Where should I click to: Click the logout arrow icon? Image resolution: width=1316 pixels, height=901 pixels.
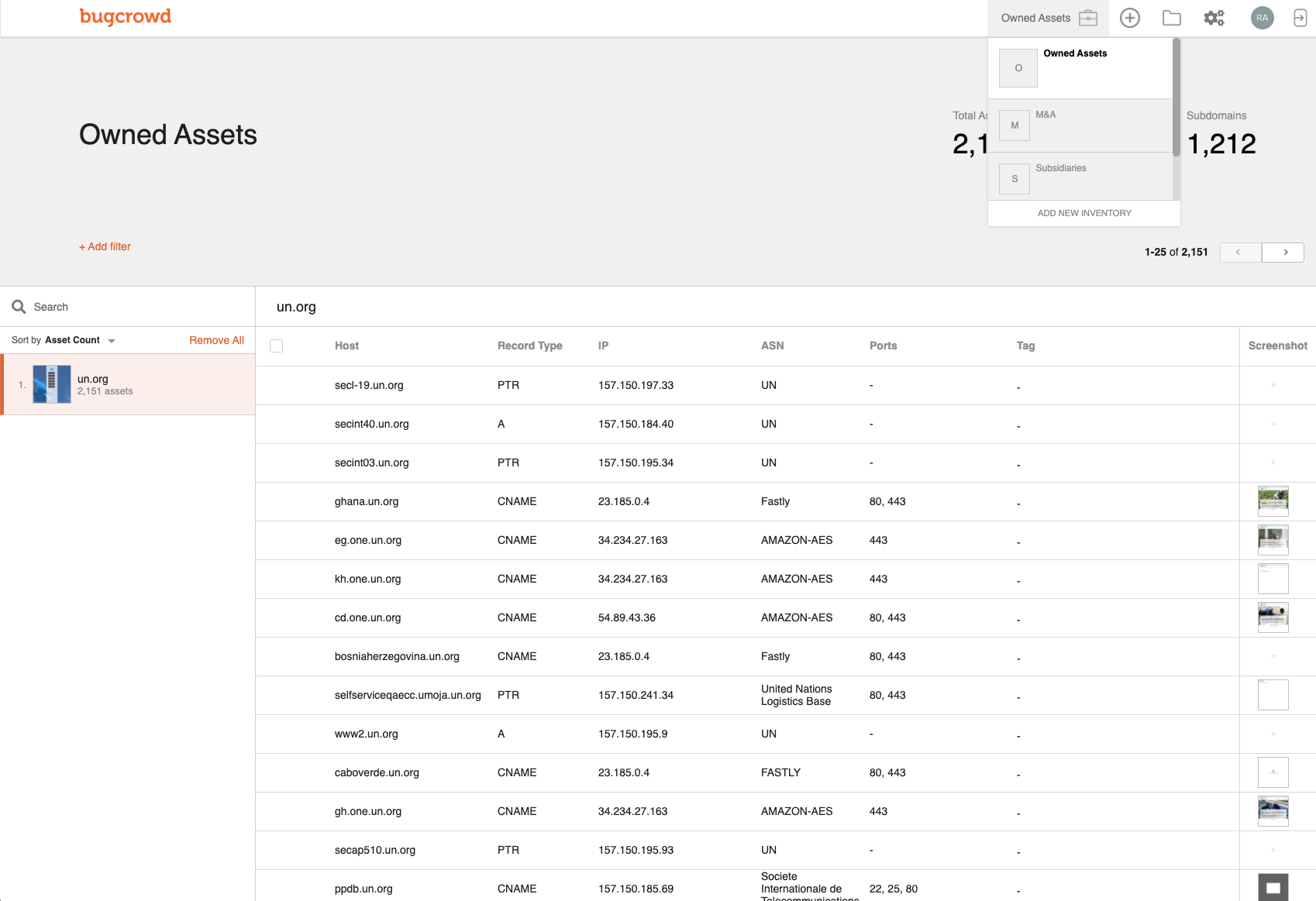click(x=1300, y=18)
